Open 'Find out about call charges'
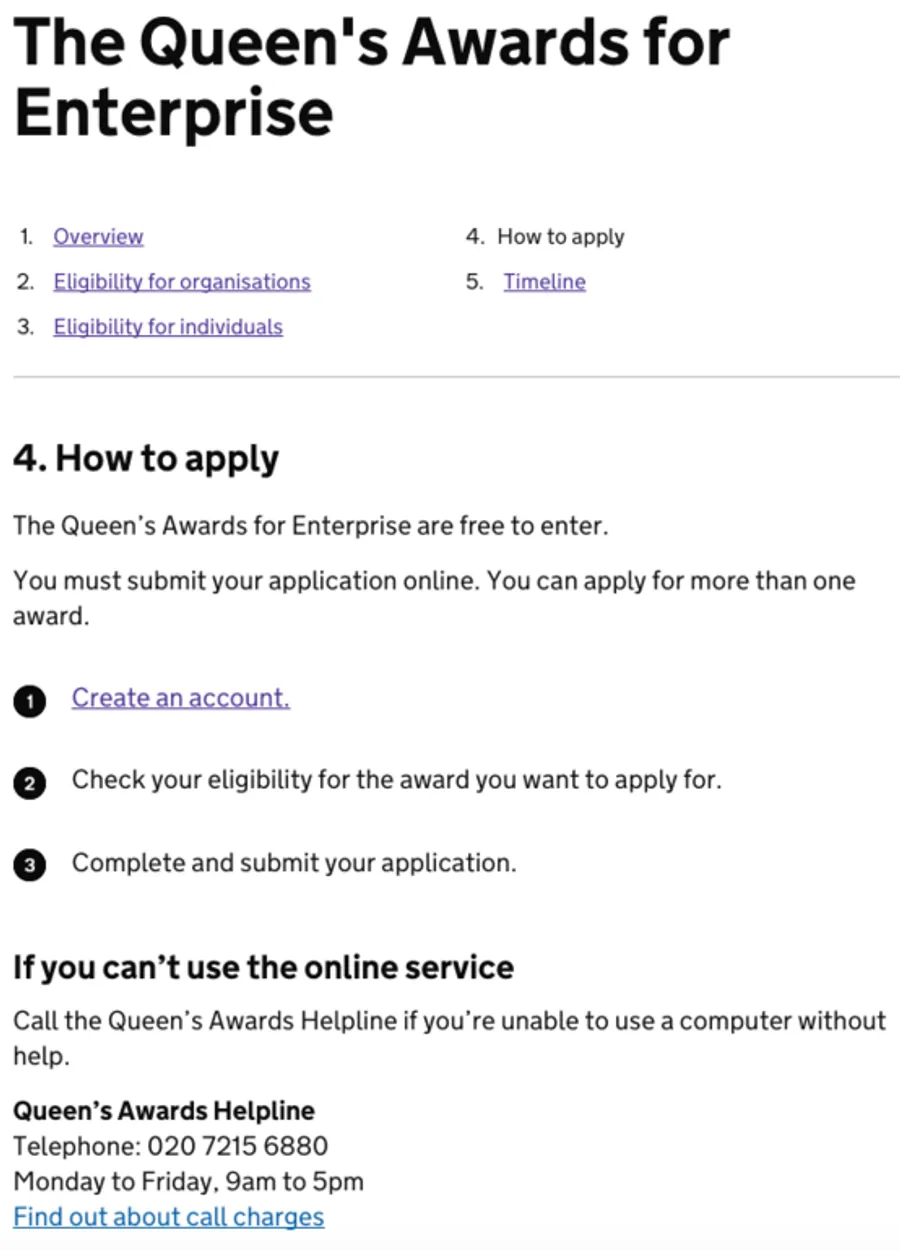Screen dimensions: 900x1251 coord(168,1217)
